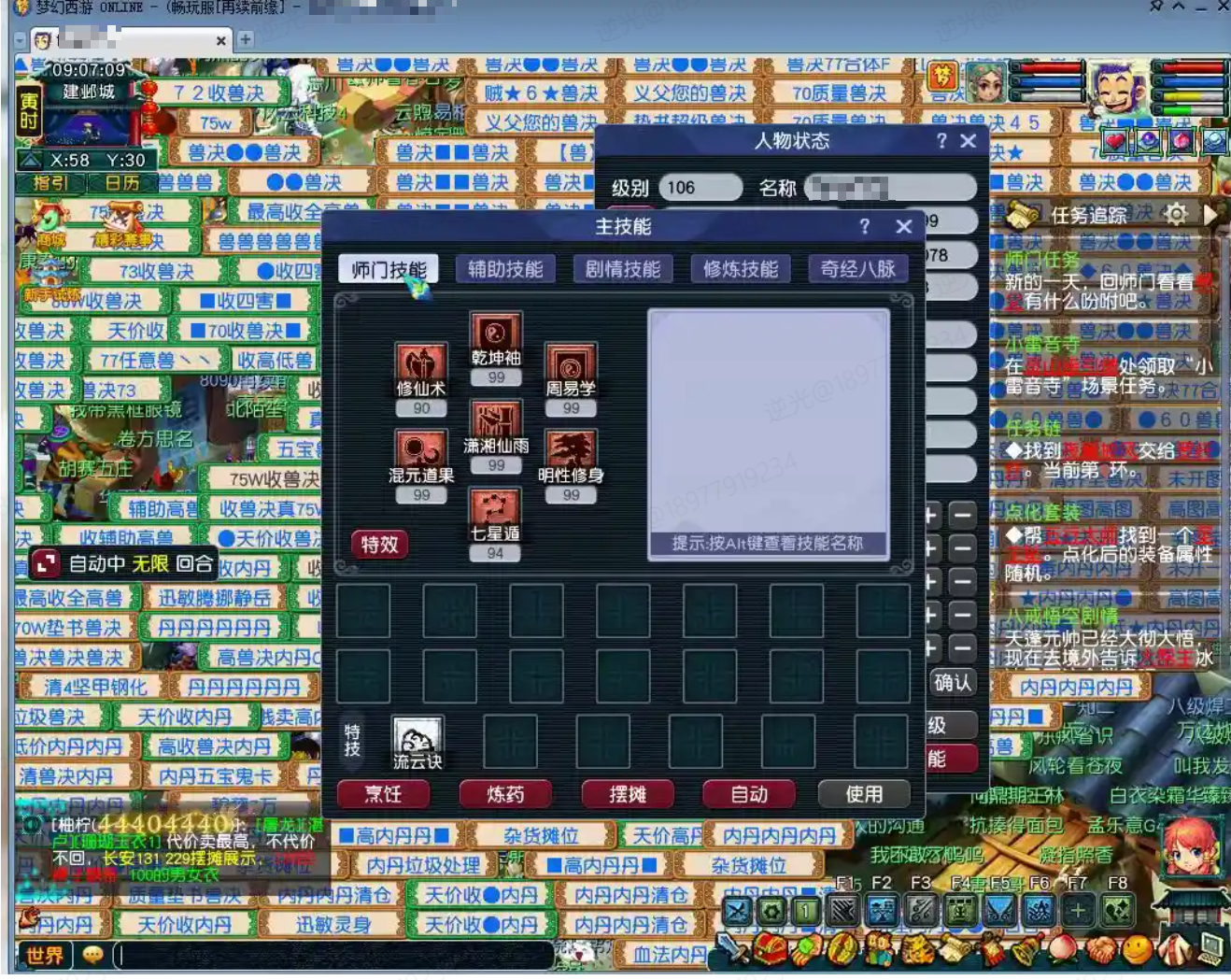Viewport: 1231px width, 980px height.
Task: Click the 使用 use button
Action: (864, 794)
